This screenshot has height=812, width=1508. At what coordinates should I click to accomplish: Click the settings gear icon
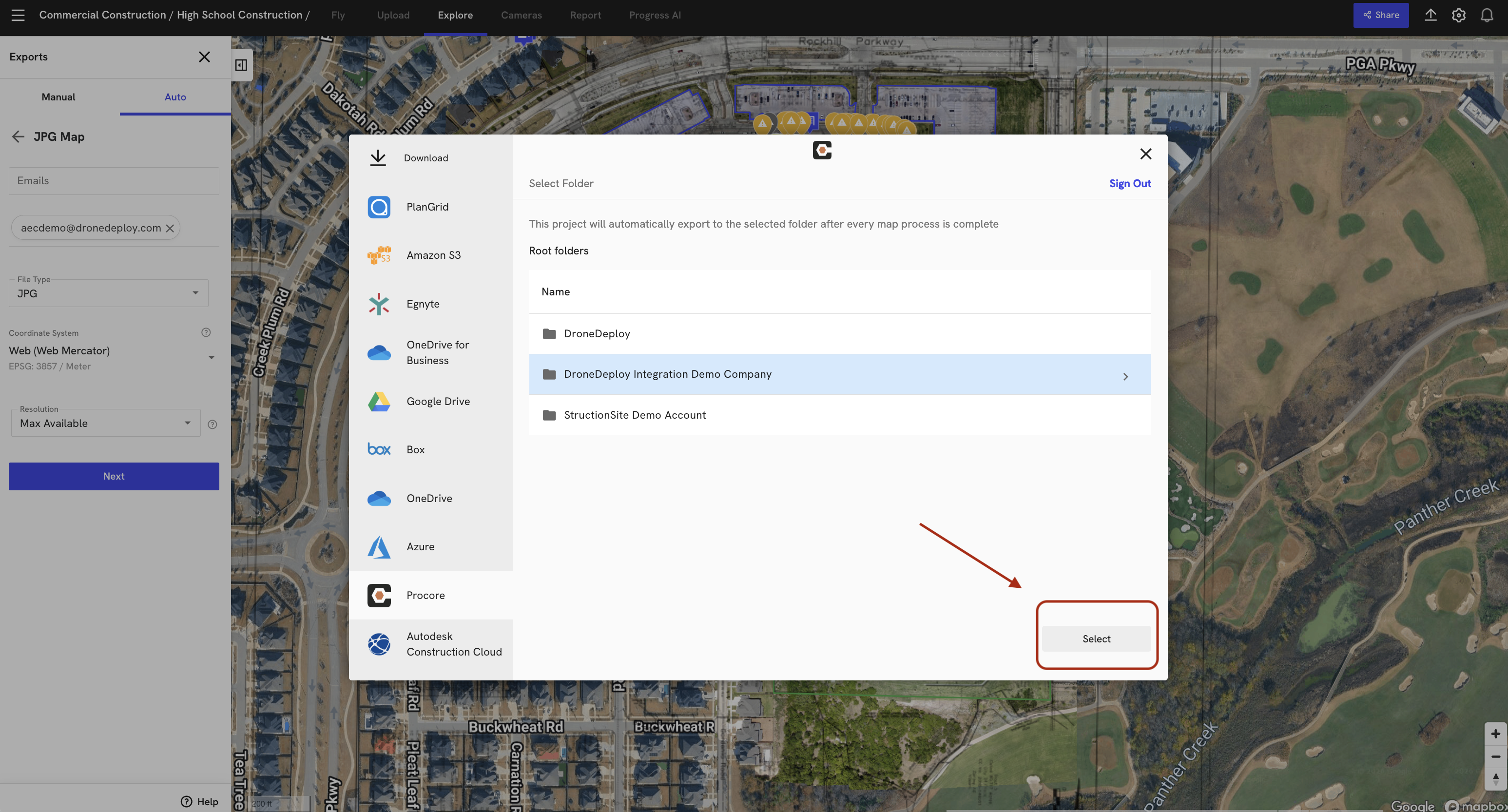pyautogui.click(x=1458, y=15)
